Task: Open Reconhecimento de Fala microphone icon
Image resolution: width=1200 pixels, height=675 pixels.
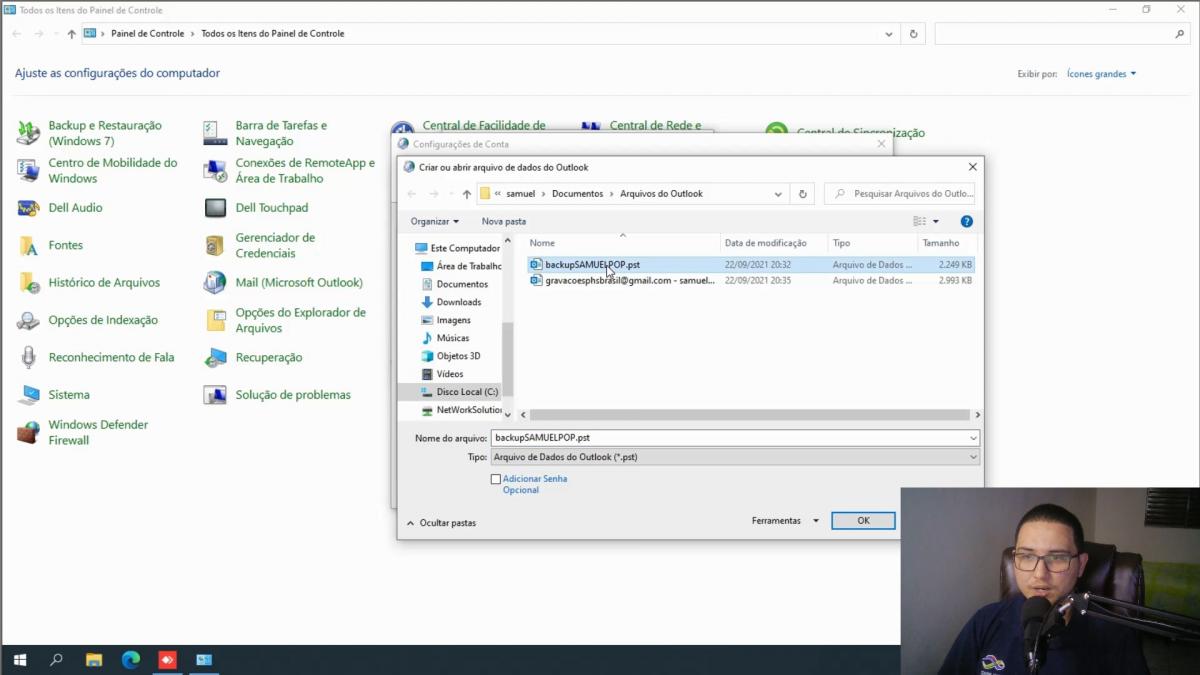Action: click(x=29, y=357)
